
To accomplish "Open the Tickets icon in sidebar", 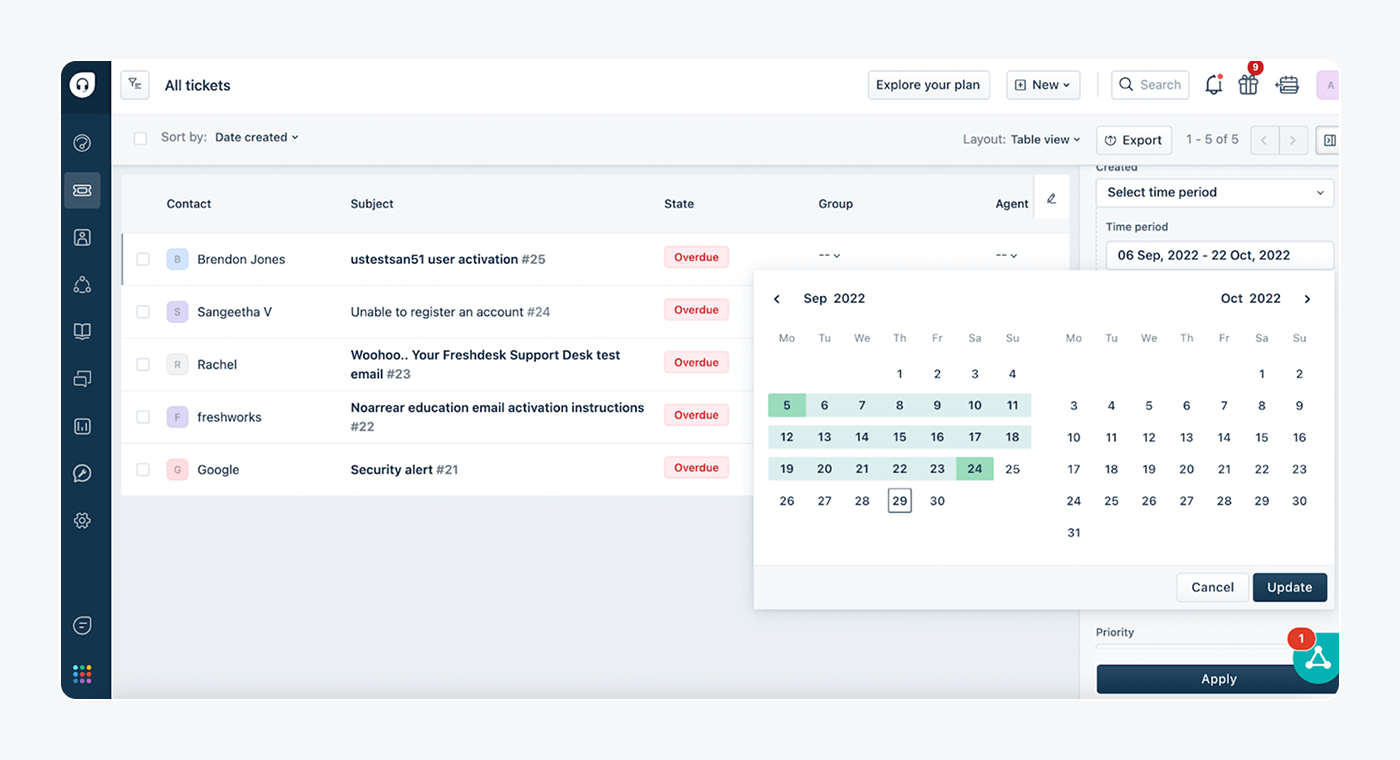I will pyautogui.click(x=82, y=190).
